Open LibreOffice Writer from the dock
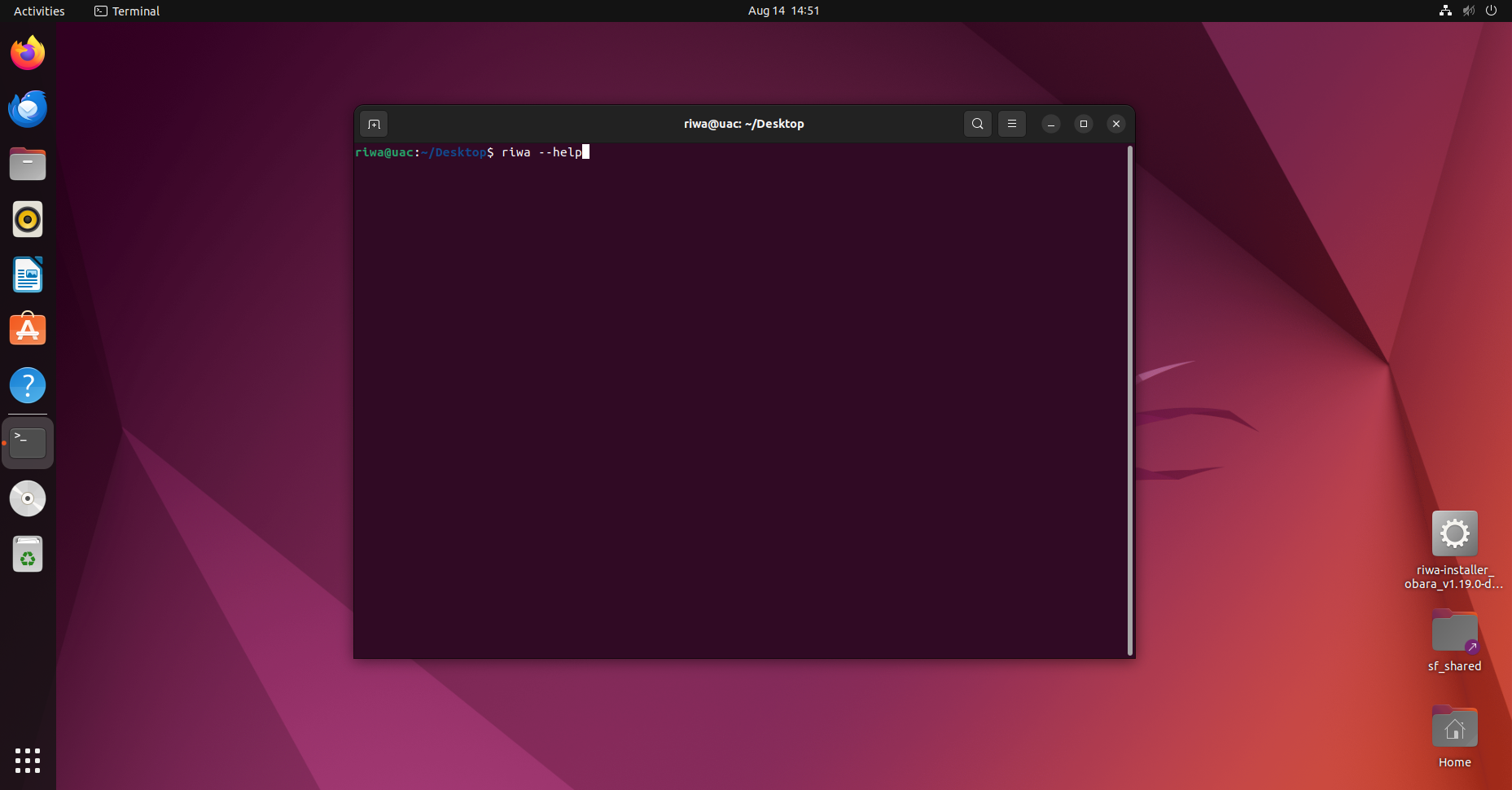This screenshot has width=1512, height=790. click(x=28, y=274)
